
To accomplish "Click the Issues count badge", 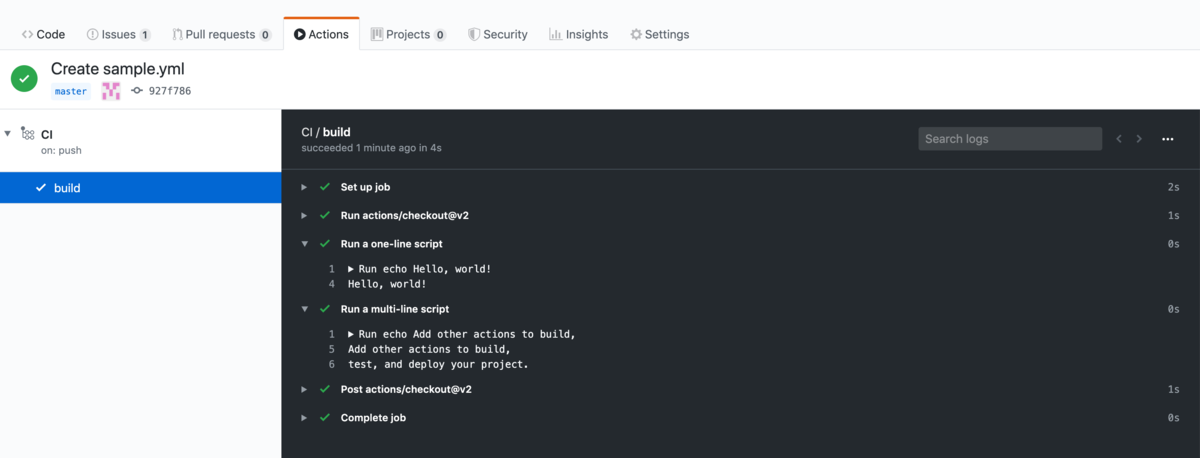I will coord(145,35).
